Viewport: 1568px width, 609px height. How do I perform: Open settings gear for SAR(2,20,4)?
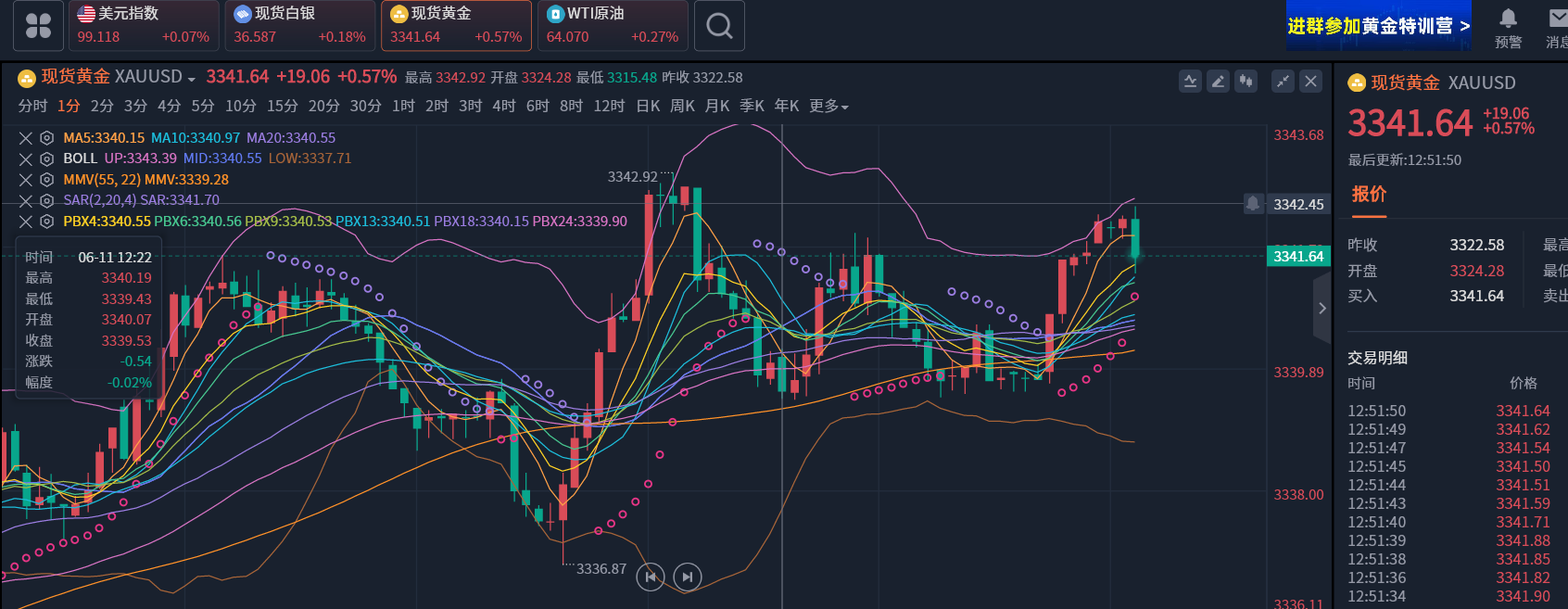(46, 200)
